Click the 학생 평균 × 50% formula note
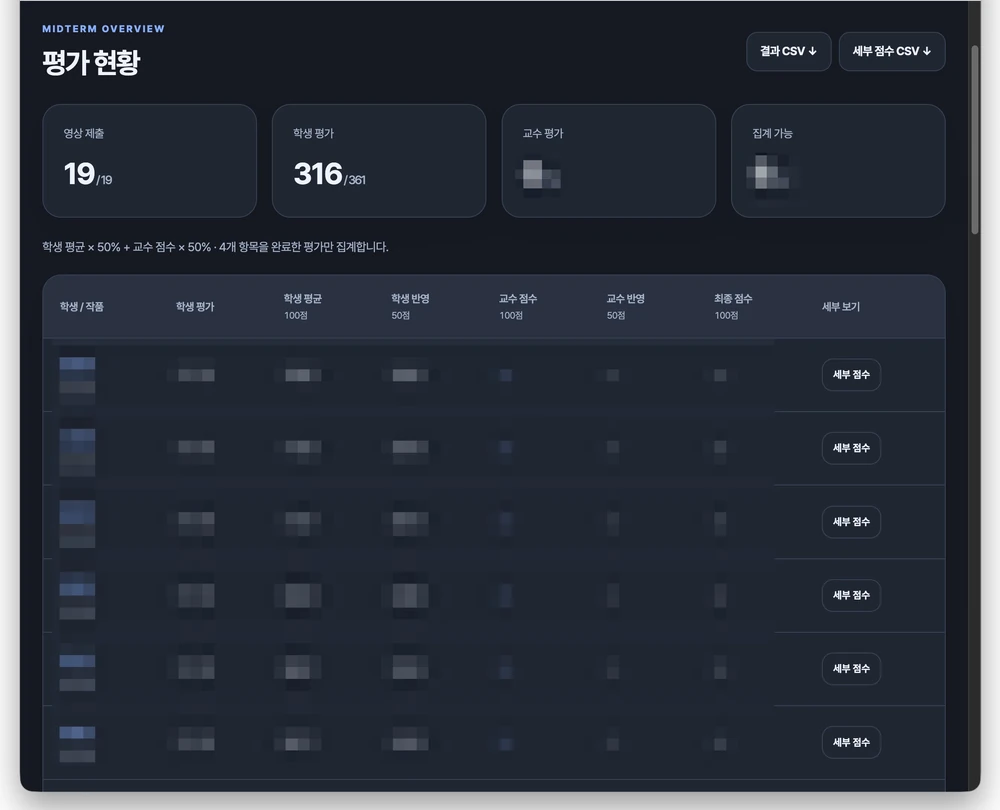The height and width of the screenshot is (810, 1000). tap(215, 247)
